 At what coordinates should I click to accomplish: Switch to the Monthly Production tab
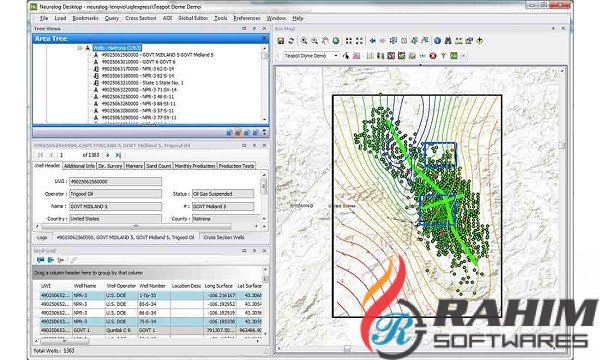pyautogui.click(x=195, y=166)
